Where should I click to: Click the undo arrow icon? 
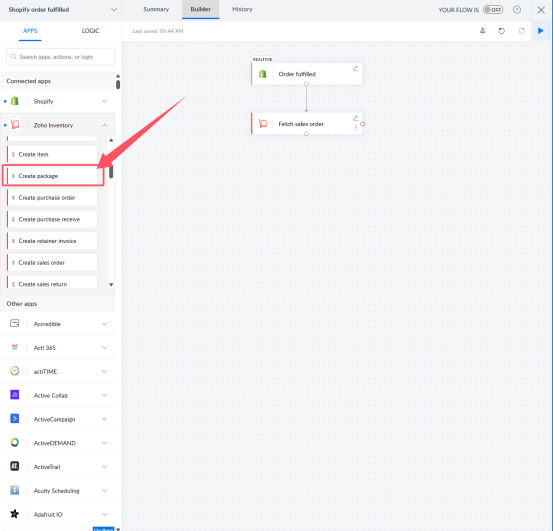(x=502, y=31)
